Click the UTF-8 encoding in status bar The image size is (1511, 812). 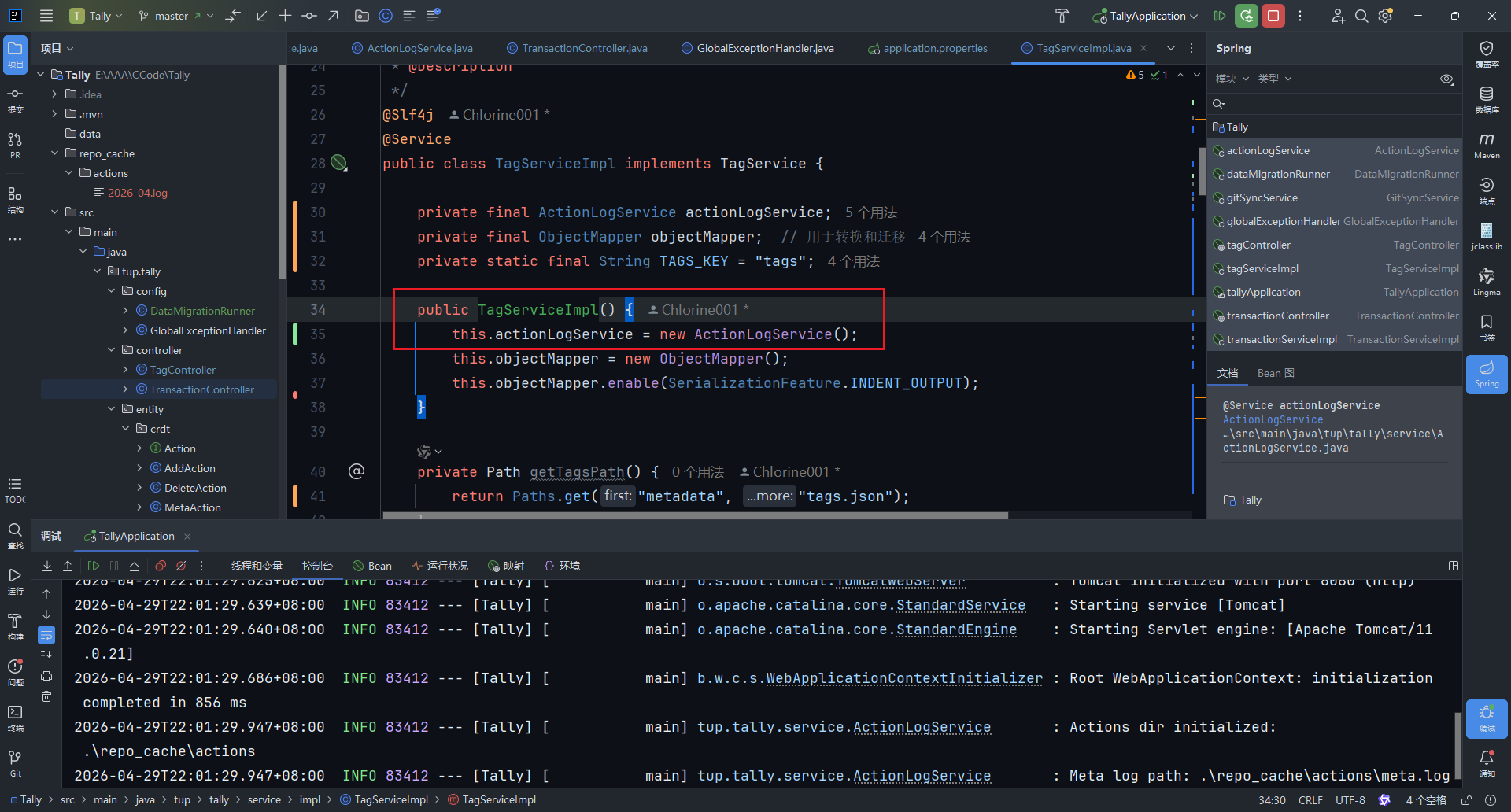1350,800
